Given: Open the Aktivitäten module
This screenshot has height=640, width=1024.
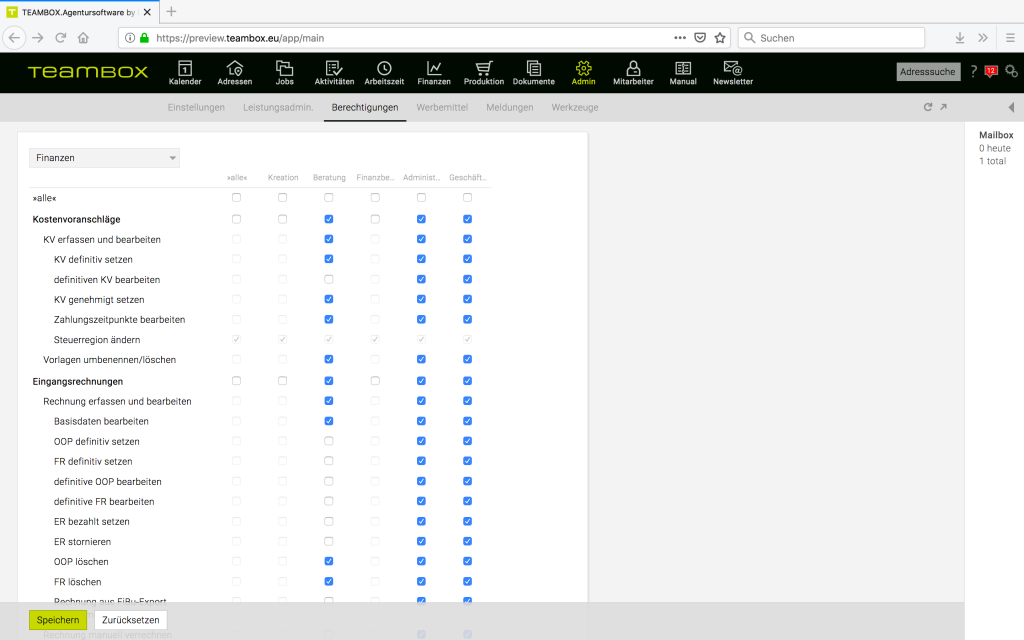Looking at the screenshot, I should (x=334, y=72).
